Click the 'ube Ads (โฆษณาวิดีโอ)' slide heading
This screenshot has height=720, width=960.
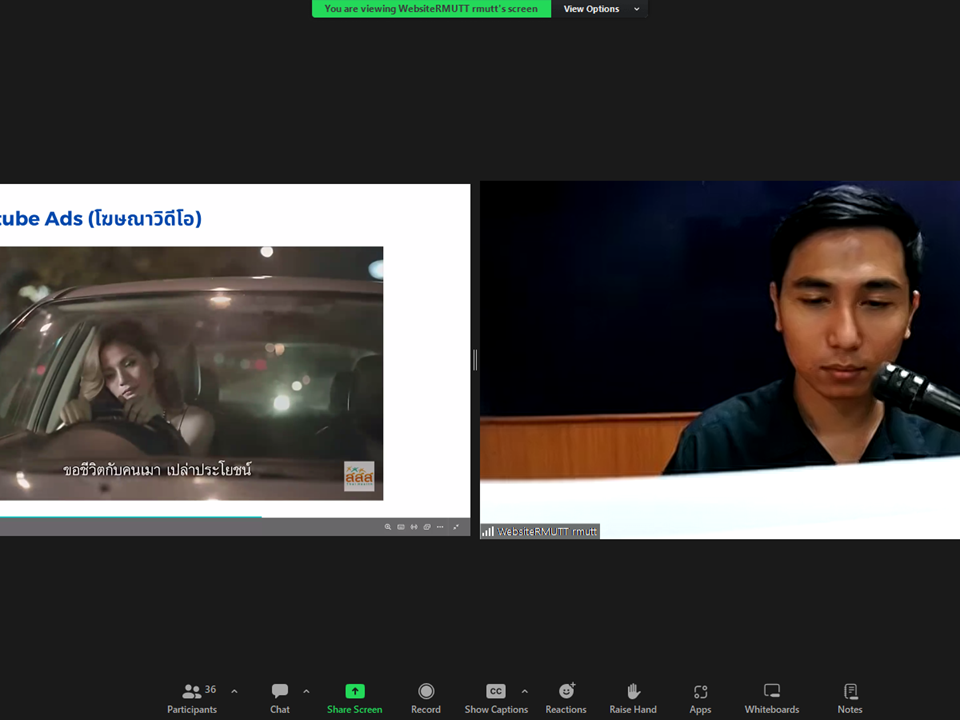tap(101, 219)
